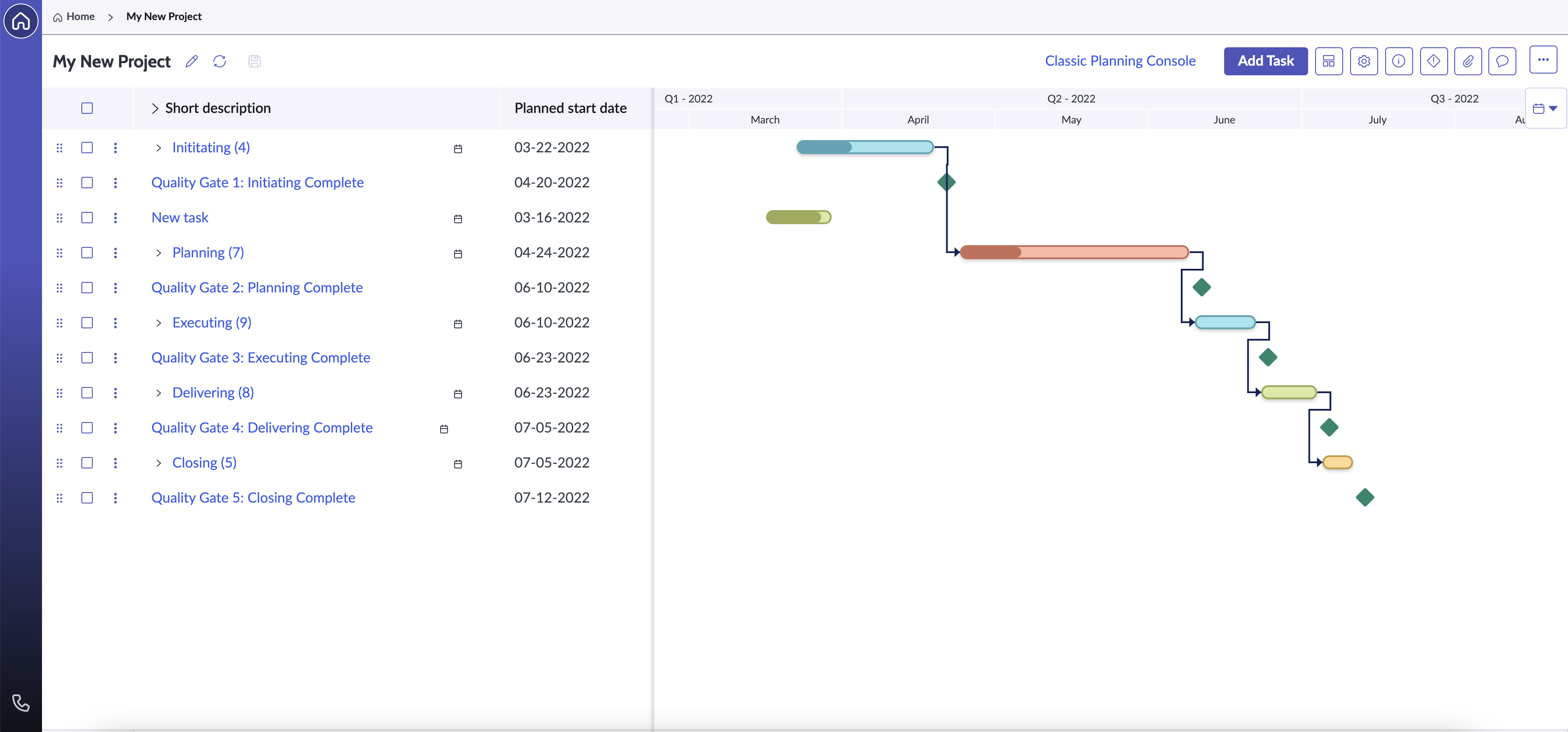The image size is (1568, 732).
Task: Click the Planning phase bar in the Gantt chart
Action: 1074,252
